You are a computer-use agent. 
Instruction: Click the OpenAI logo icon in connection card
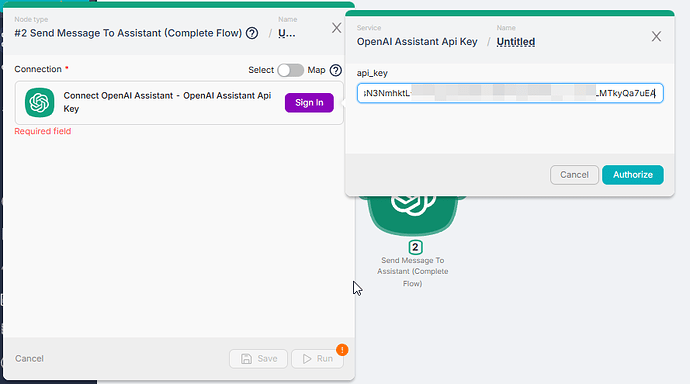pos(40,102)
